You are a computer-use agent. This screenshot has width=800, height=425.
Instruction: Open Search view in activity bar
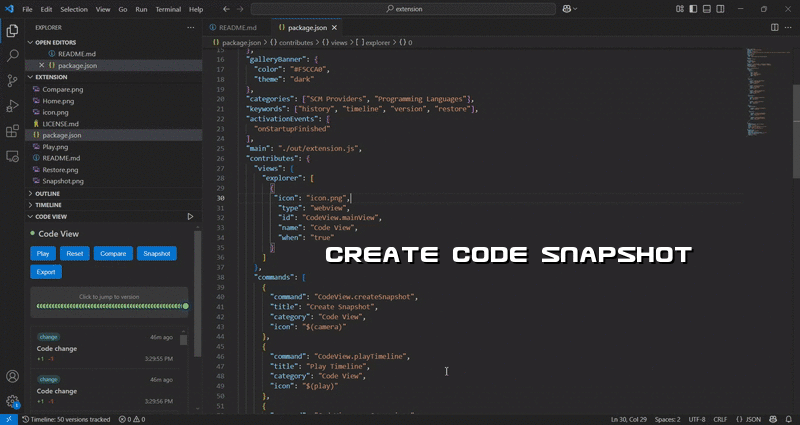tap(12, 56)
